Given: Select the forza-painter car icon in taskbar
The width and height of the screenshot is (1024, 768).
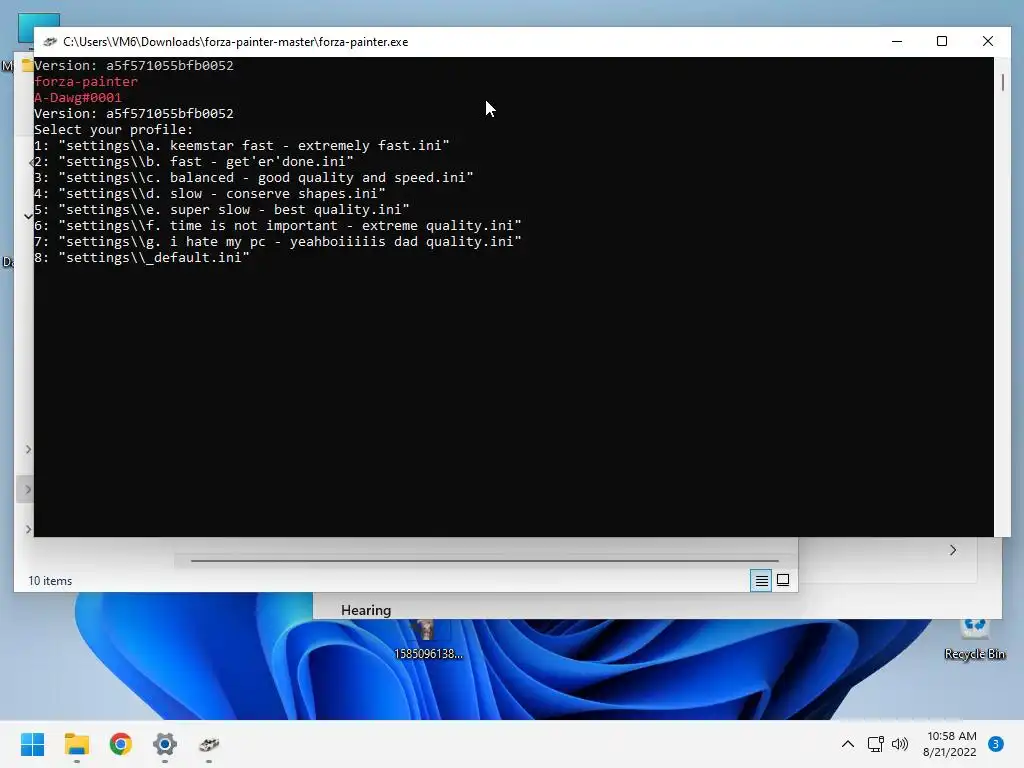Looking at the screenshot, I should pyautogui.click(x=209, y=744).
